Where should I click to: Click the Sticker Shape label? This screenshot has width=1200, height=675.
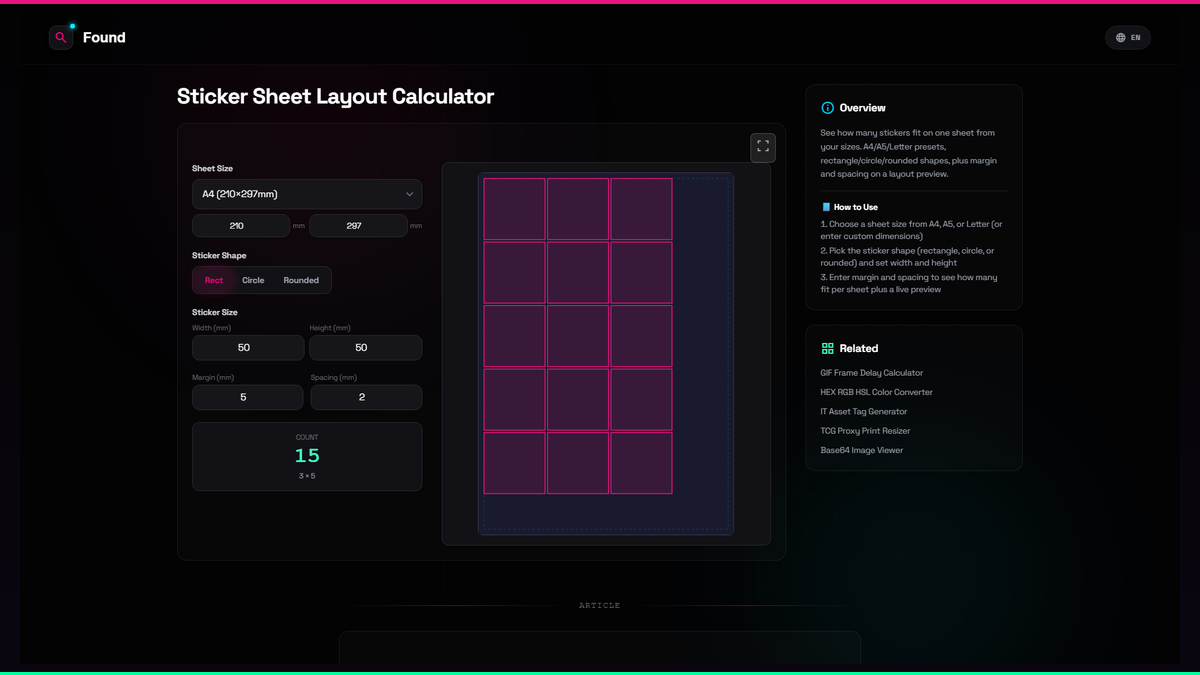click(219, 256)
